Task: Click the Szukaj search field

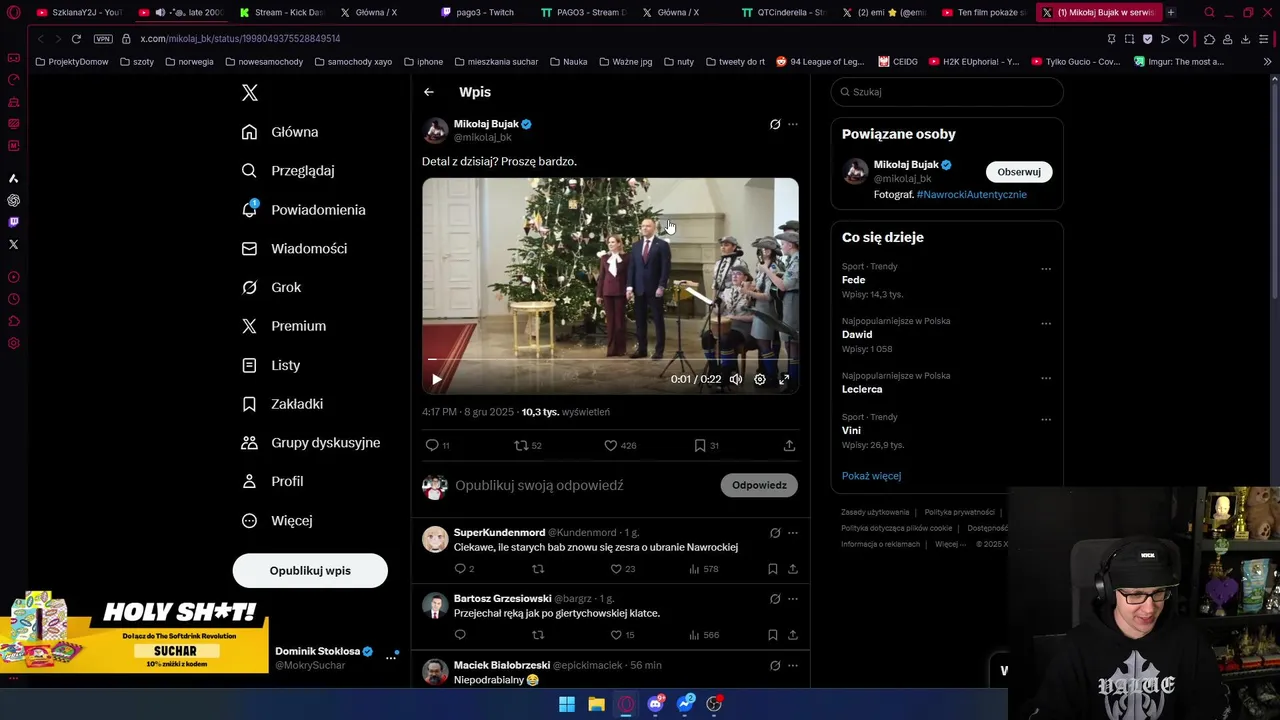Action: click(947, 92)
